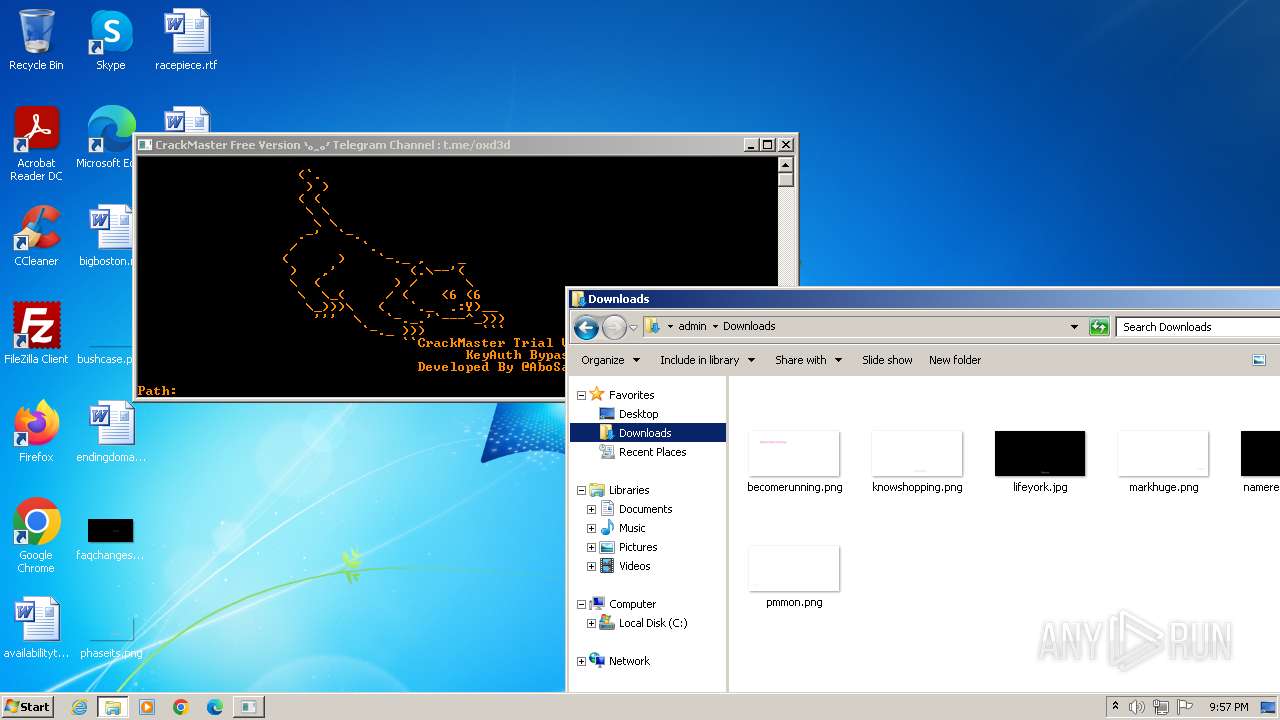1280x720 pixels.
Task: Select the bigboston document on the desktop
Action: [x=110, y=236]
